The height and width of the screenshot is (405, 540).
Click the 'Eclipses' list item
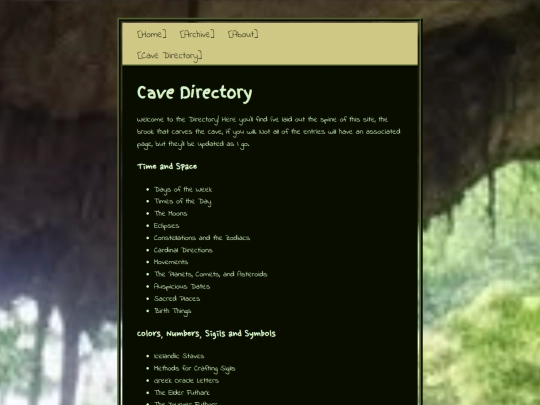(x=166, y=226)
